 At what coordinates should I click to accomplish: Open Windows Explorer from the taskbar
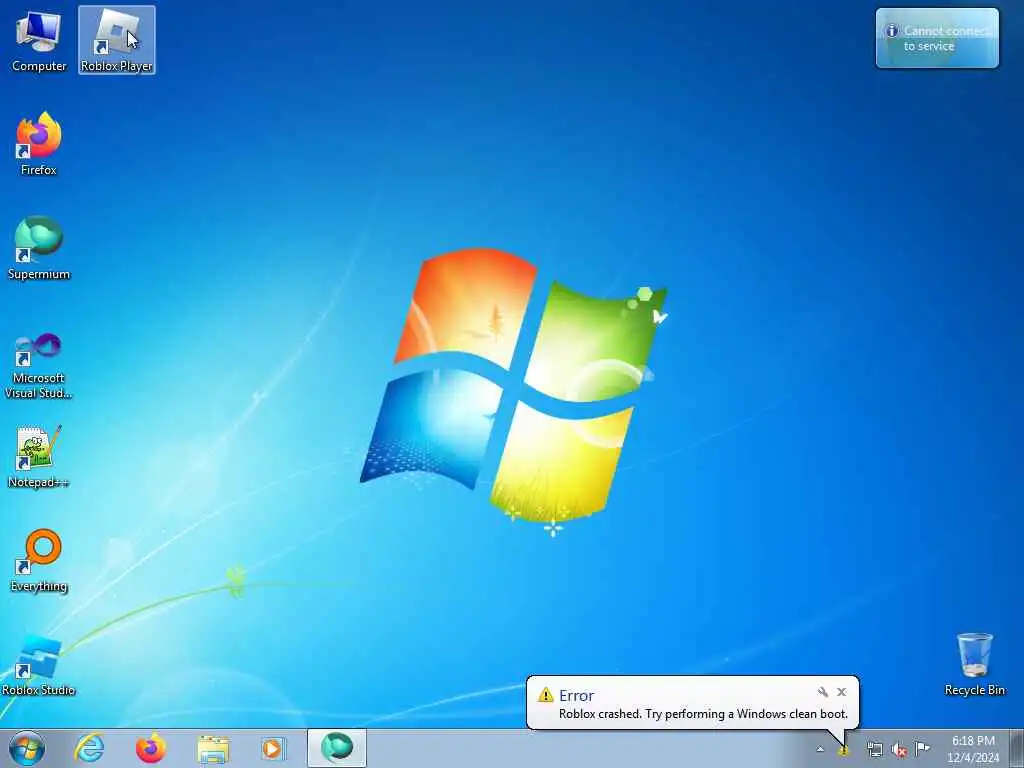(x=213, y=748)
